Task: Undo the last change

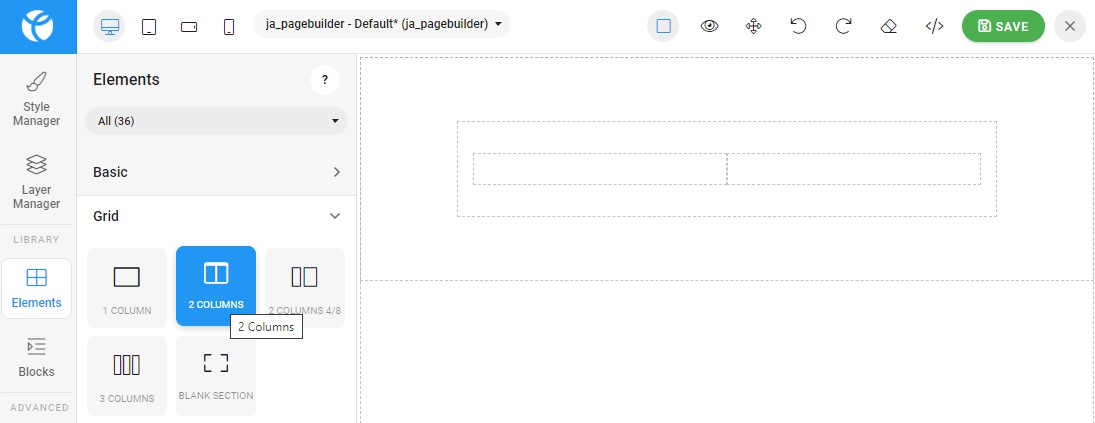Action: point(798,27)
